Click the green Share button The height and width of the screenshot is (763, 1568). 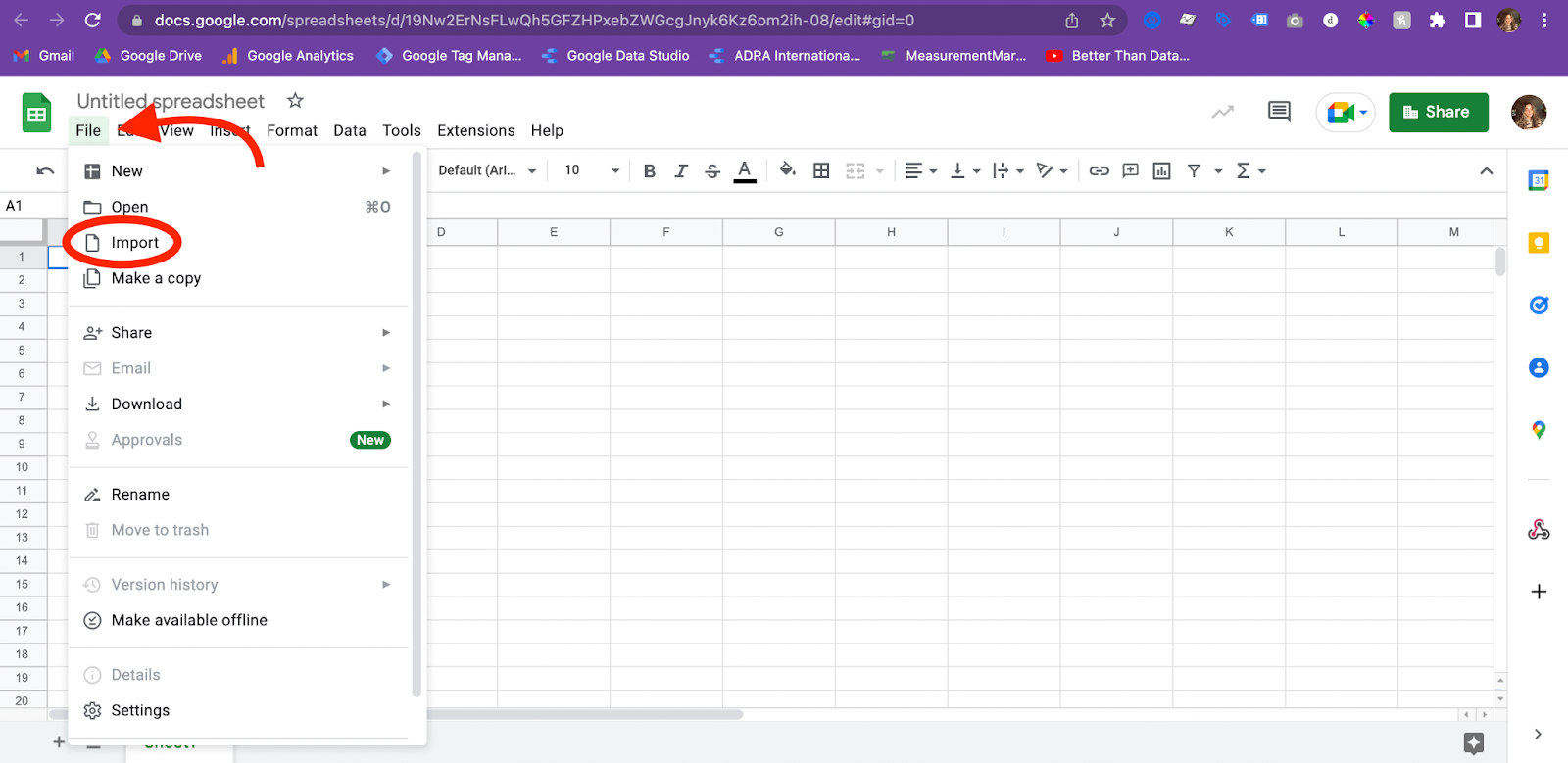[x=1439, y=113]
